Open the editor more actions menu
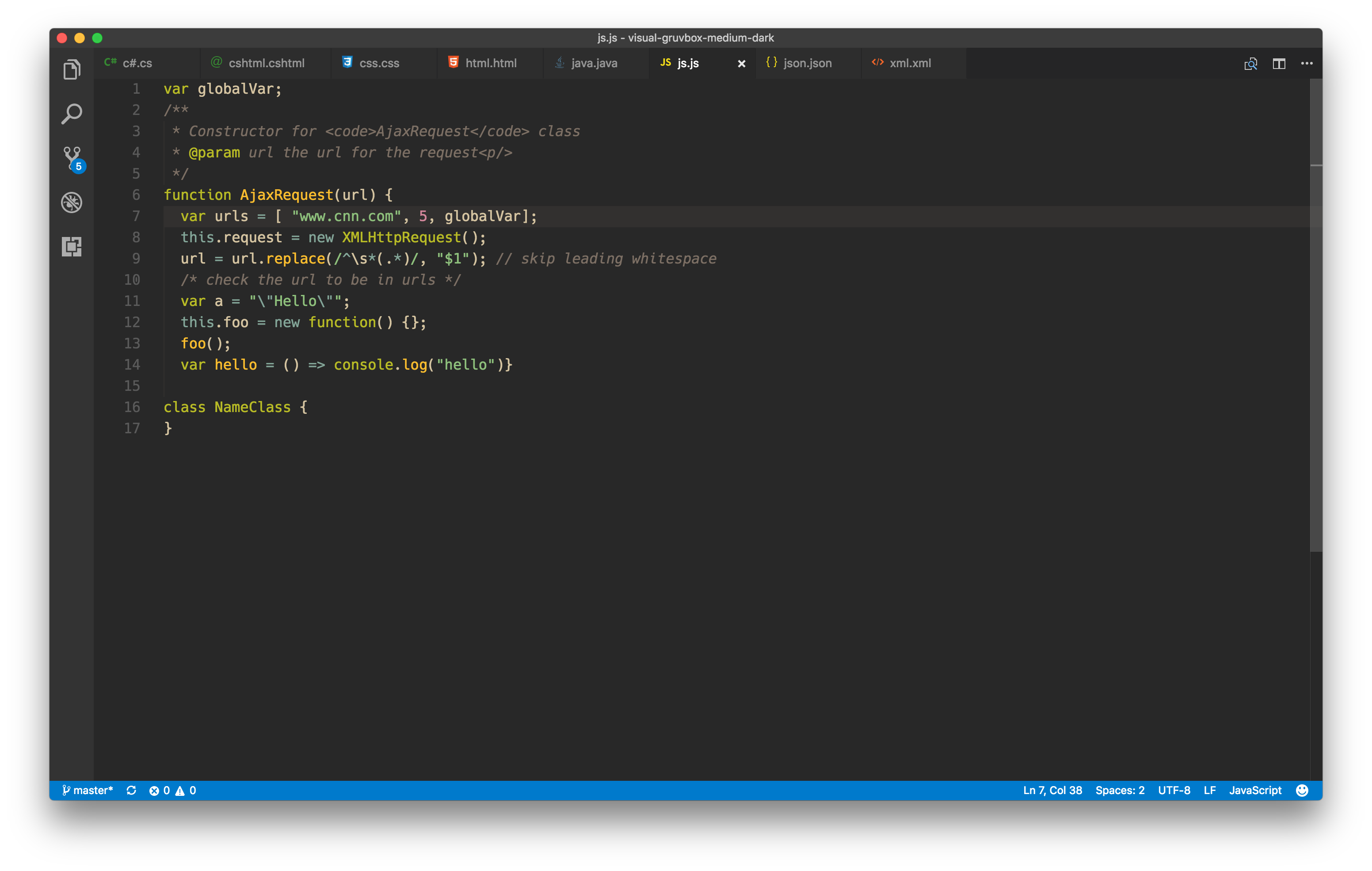The height and width of the screenshot is (871, 1372). [x=1307, y=63]
